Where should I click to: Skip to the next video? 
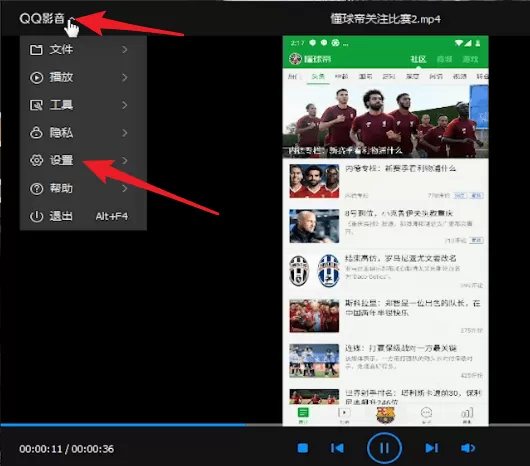coord(432,448)
